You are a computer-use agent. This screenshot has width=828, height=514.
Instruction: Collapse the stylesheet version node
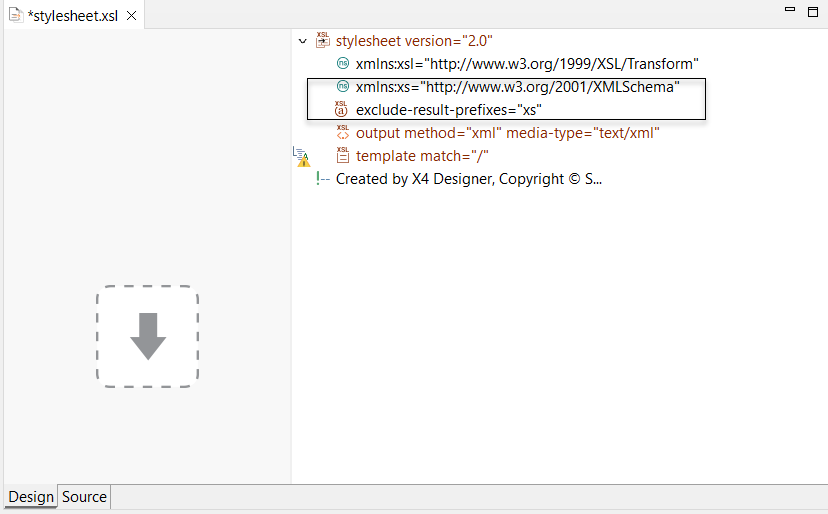[x=303, y=42]
